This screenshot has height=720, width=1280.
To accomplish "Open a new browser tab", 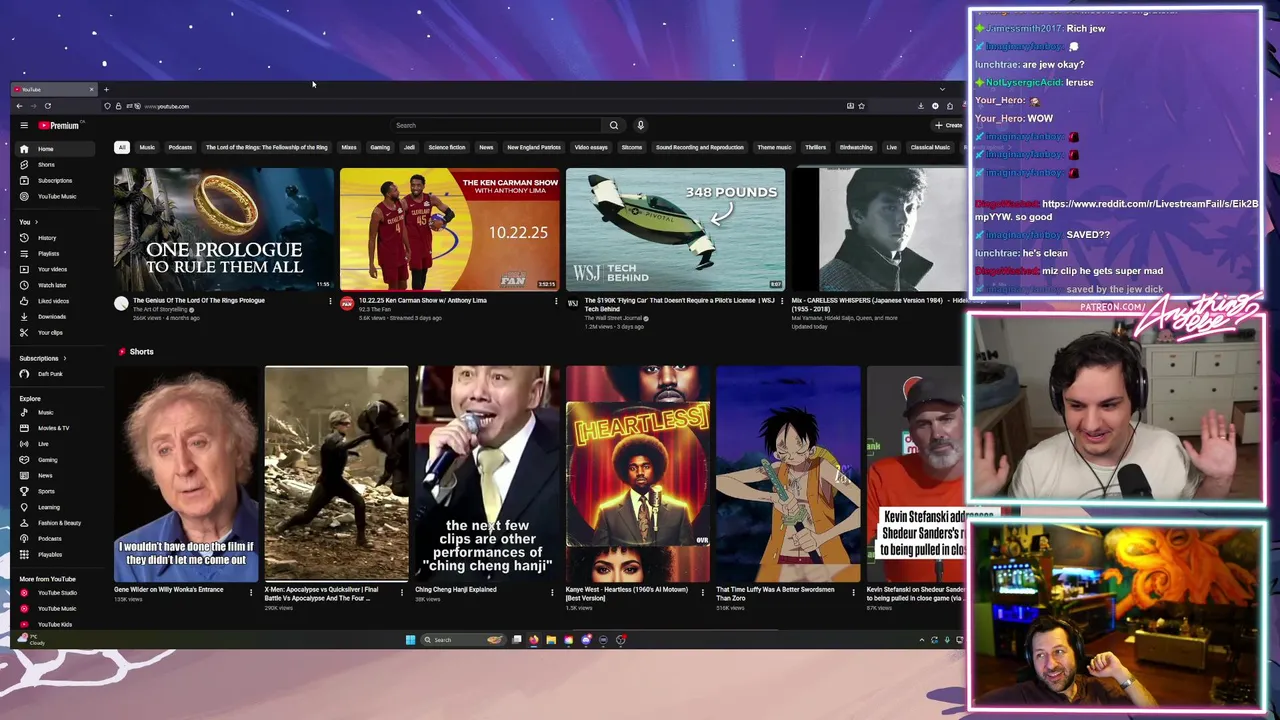I will point(106,90).
